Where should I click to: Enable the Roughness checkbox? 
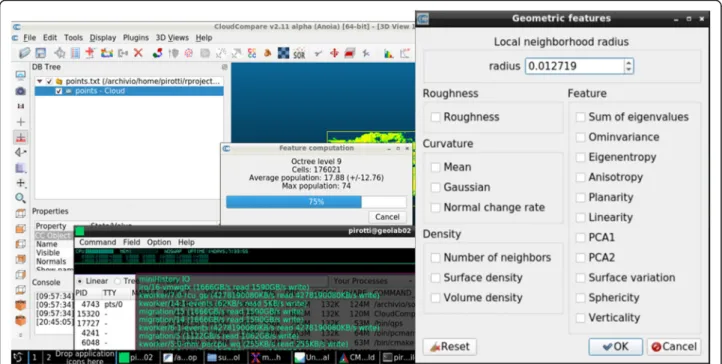click(x=435, y=117)
